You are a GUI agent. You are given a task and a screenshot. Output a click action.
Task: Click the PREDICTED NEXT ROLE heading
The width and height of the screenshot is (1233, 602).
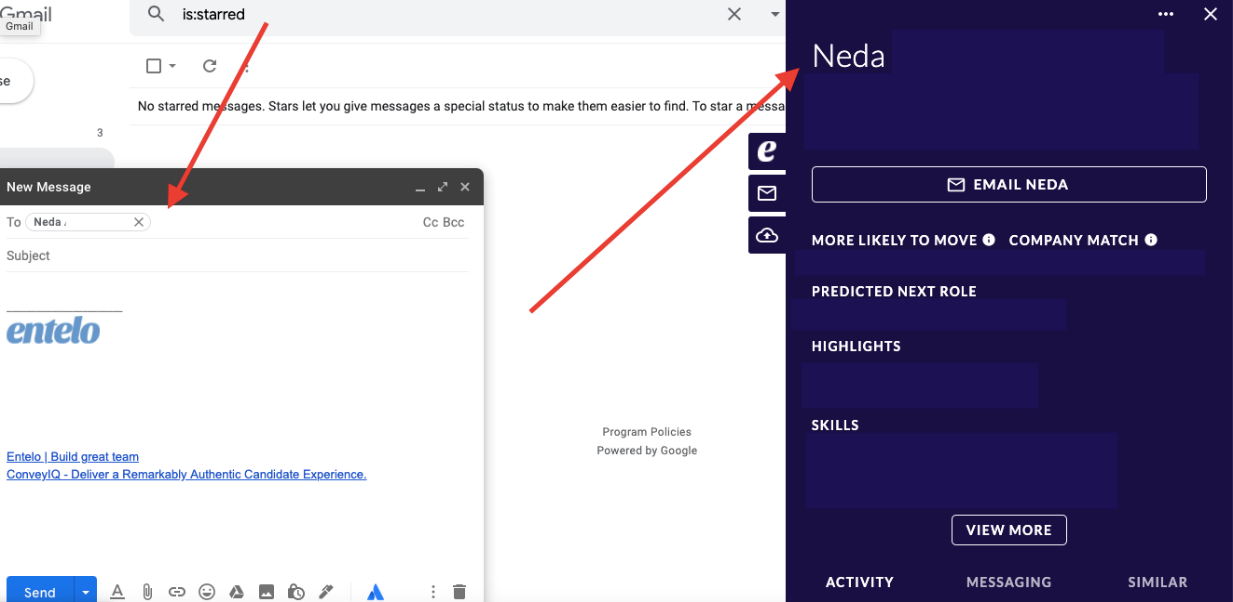894,291
